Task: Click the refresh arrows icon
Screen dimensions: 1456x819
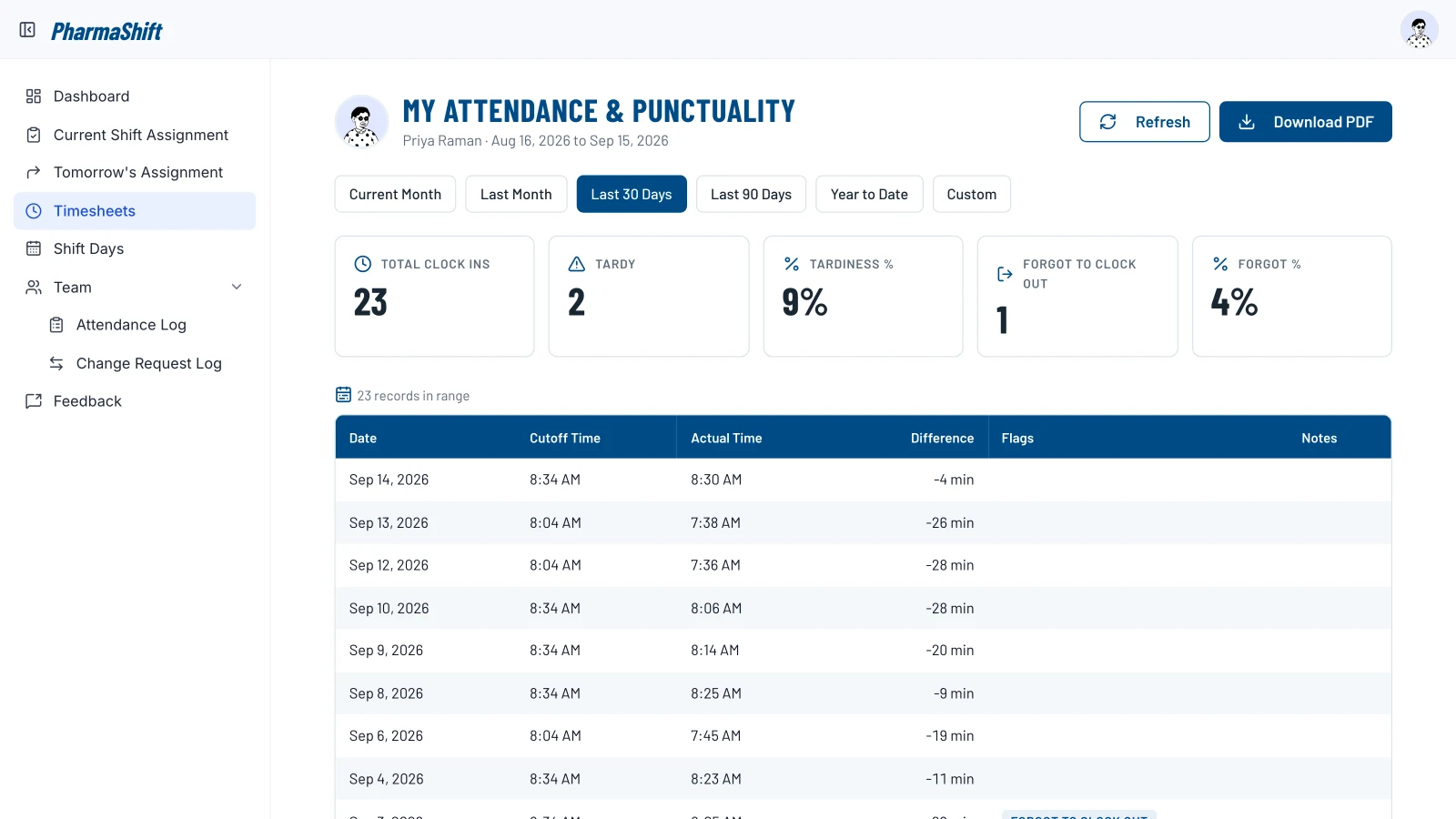Action: point(1107,122)
